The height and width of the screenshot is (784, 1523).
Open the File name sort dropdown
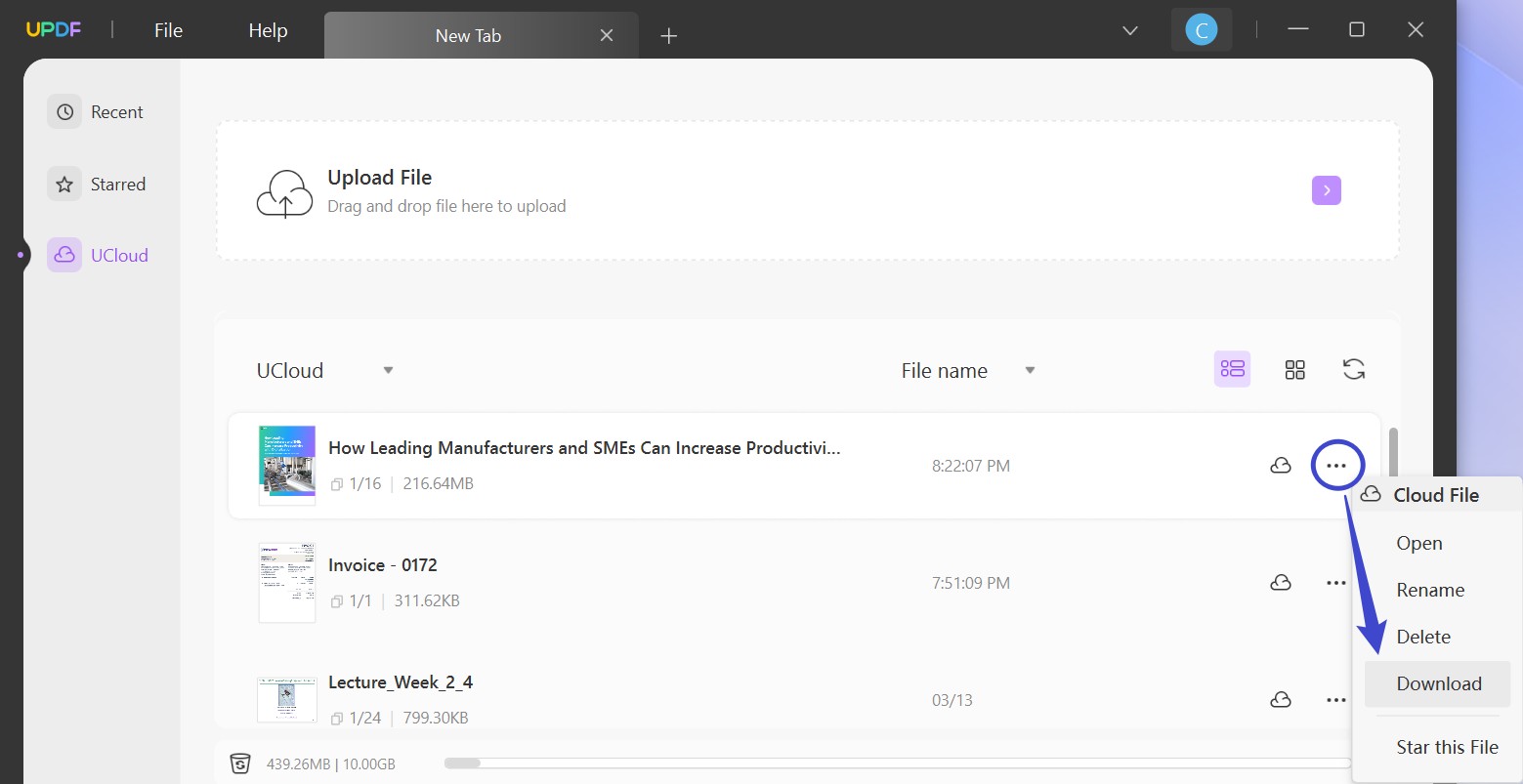point(967,370)
